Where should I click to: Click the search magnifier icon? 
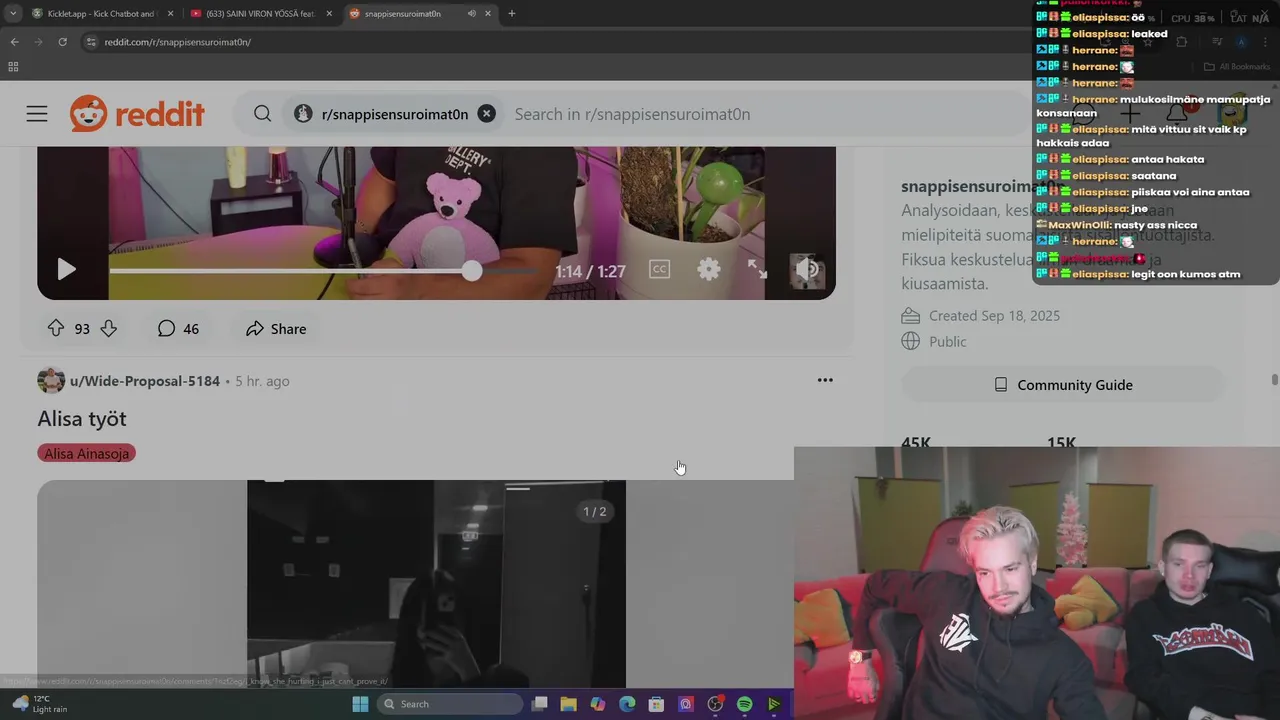(262, 114)
